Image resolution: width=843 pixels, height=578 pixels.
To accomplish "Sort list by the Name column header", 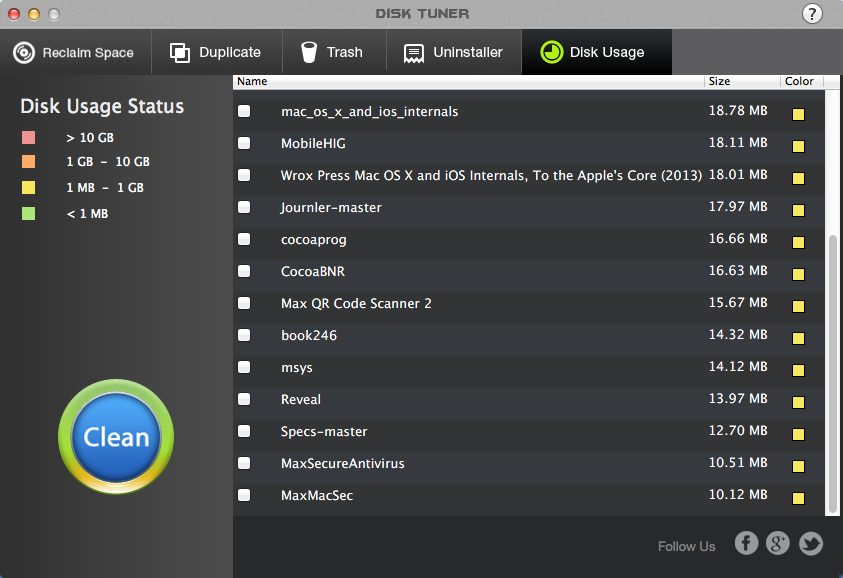I will pos(468,81).
